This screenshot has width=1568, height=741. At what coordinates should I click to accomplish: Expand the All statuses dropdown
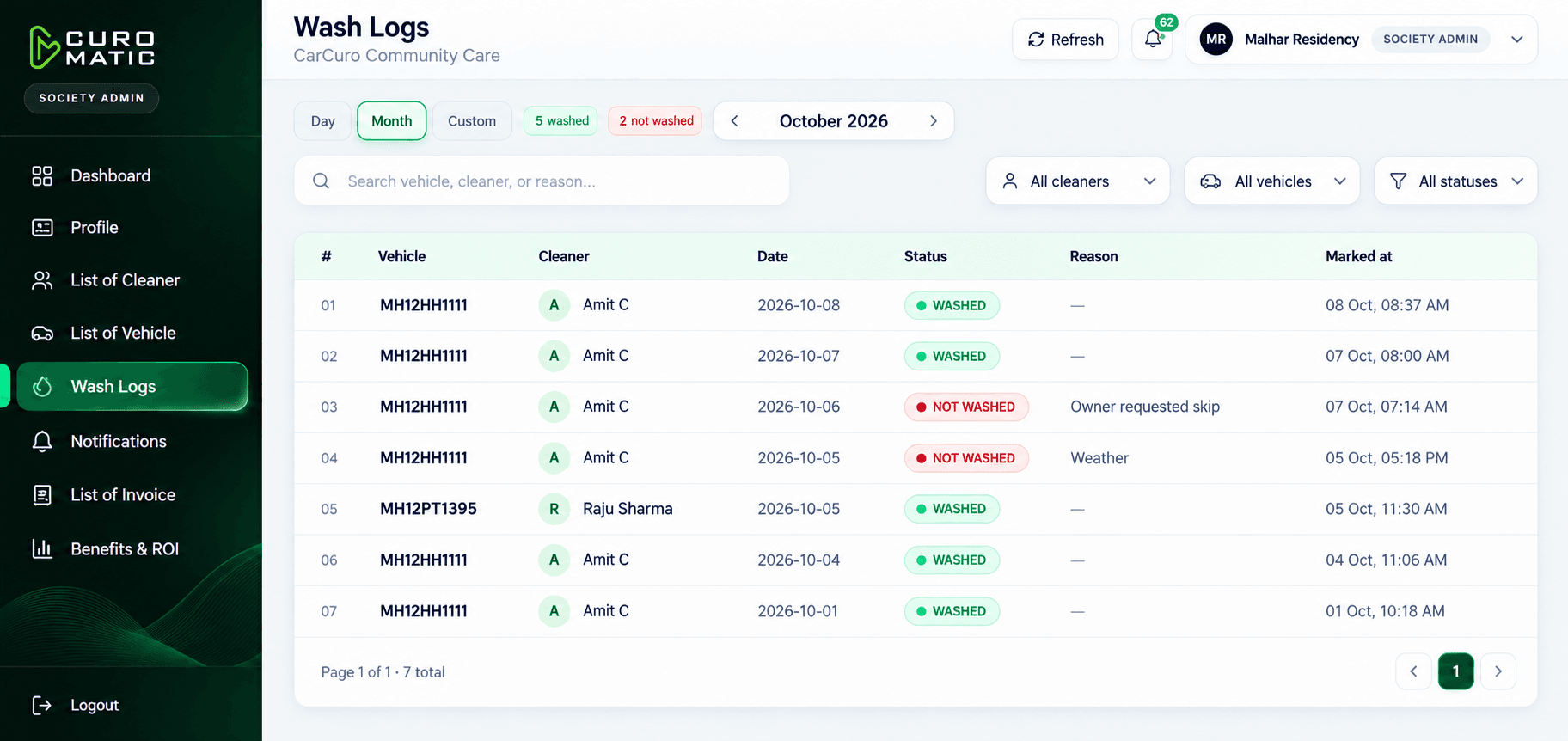pyautogui.click(x=1456, y=181)
